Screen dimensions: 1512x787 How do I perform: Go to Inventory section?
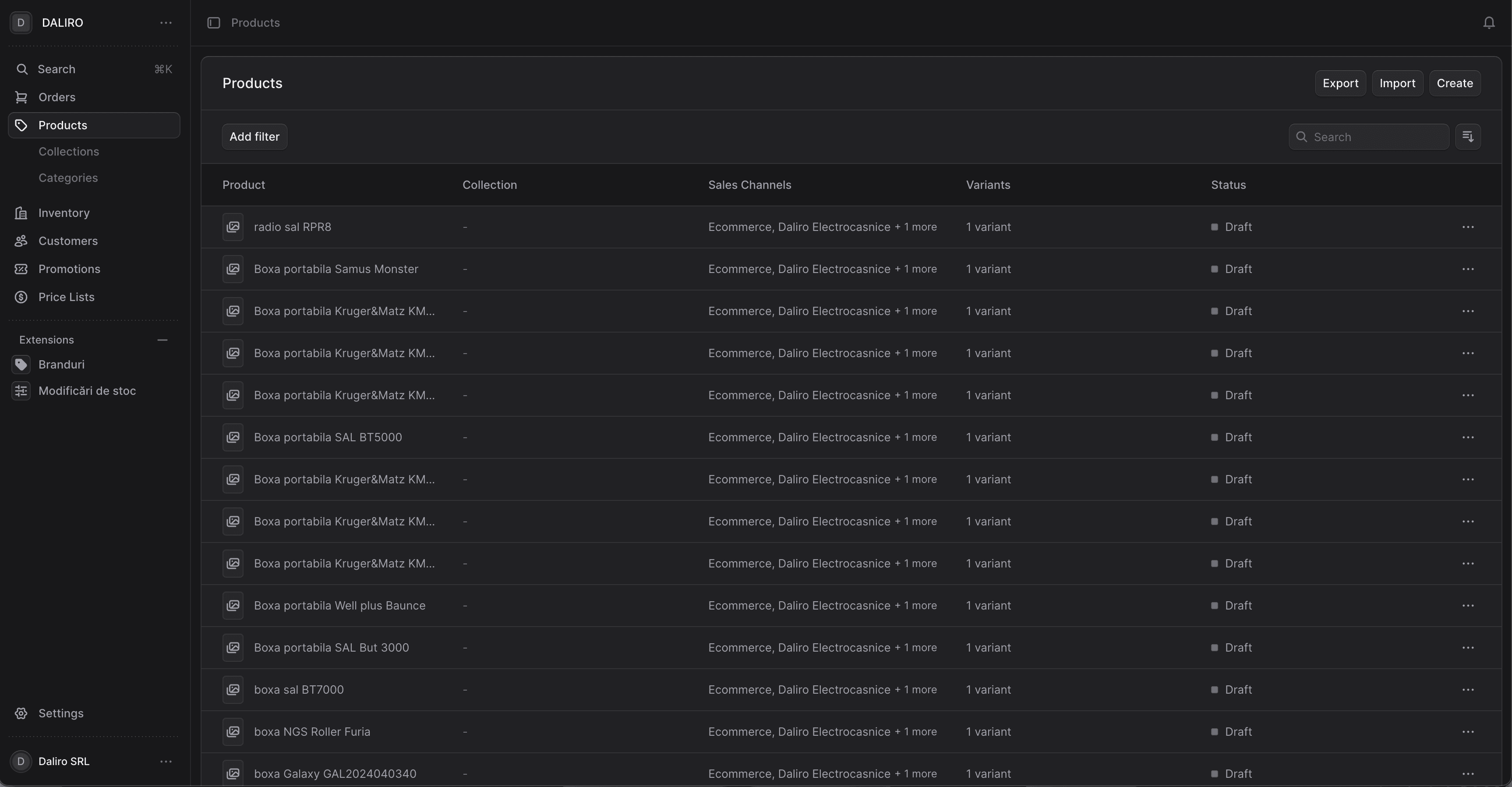94,213
